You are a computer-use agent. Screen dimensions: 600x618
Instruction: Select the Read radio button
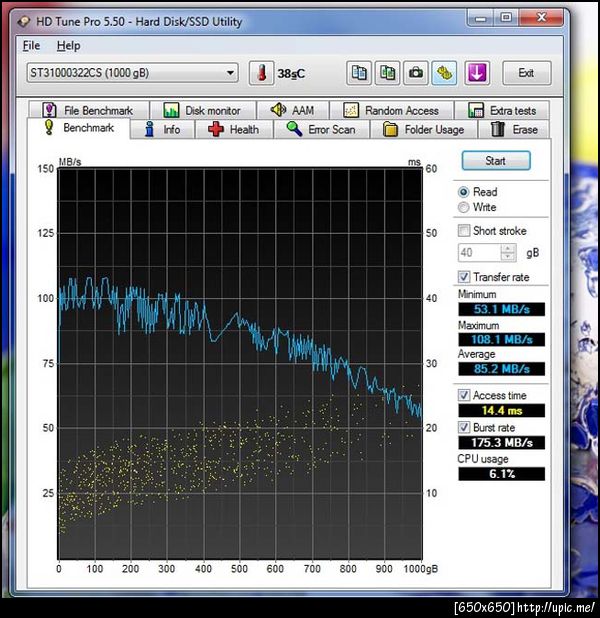tap(464, 192)
